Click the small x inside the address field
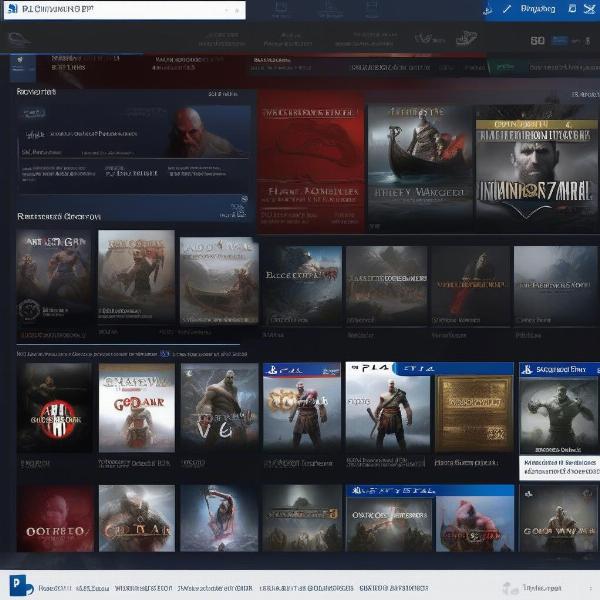The height and width of the screenshot is (600, 600). pos(237,10)
